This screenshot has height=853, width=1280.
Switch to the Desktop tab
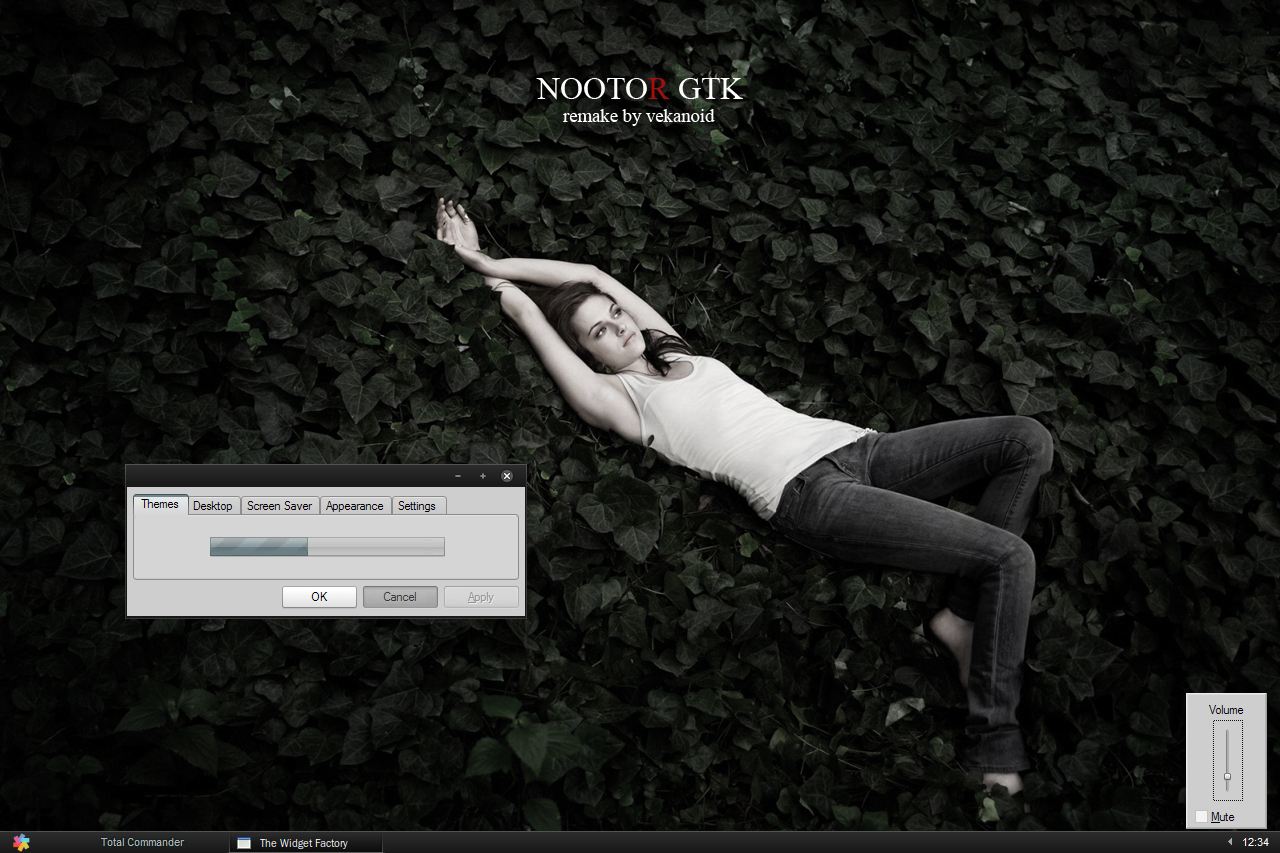213,506
